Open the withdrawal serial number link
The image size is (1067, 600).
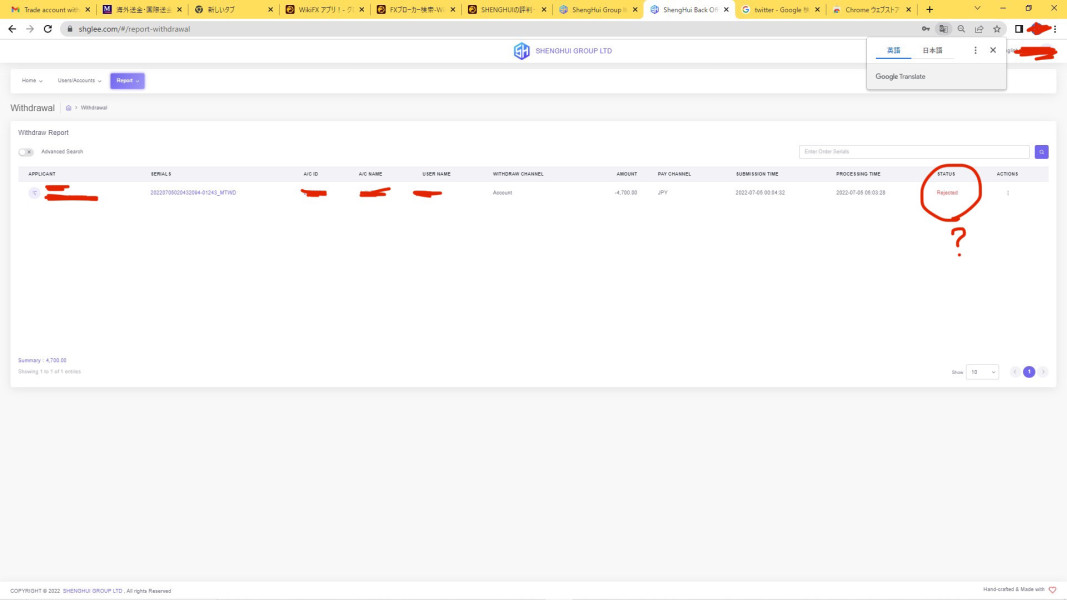(x=193, y=193)
